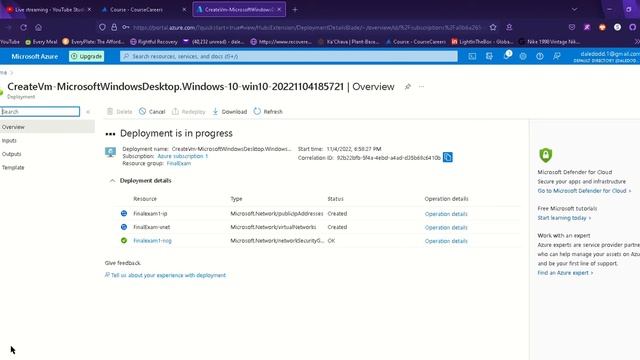The width and height of the screenshot is (640, 360).
Task: Open the Rightful Recovery bookmark
Action: [x=154, y=42]
